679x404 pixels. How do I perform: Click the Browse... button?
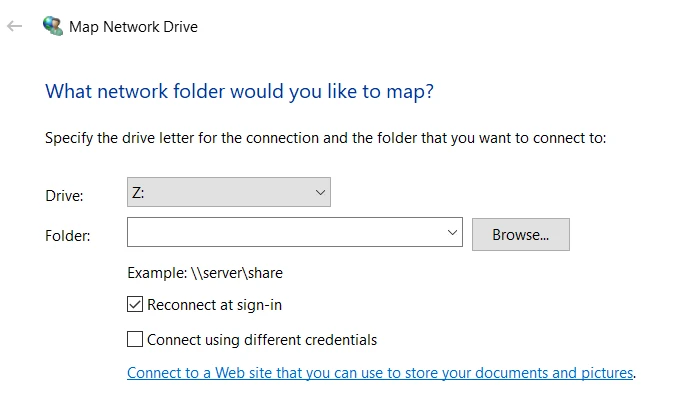(x=520, y=234)
